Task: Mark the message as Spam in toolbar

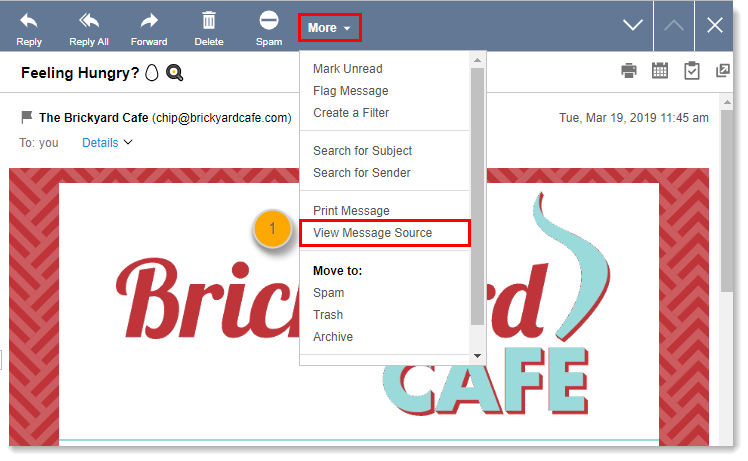Action: [269, 29]
